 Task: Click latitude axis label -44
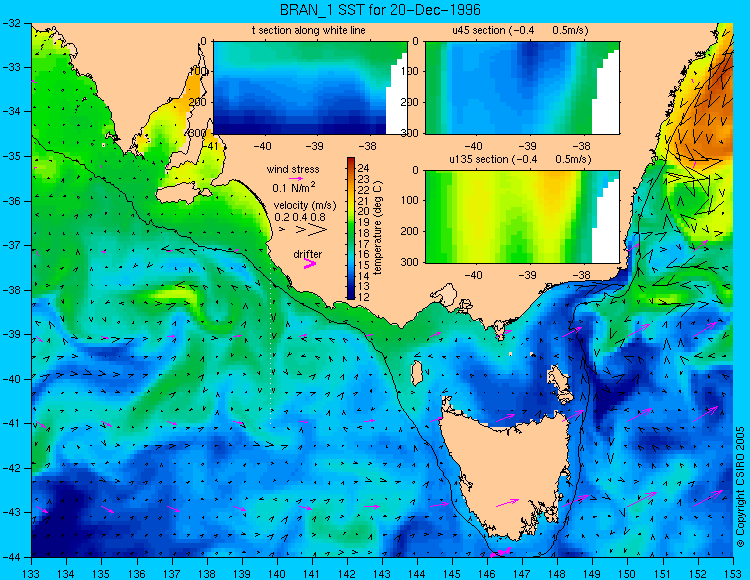click(11, 557)
